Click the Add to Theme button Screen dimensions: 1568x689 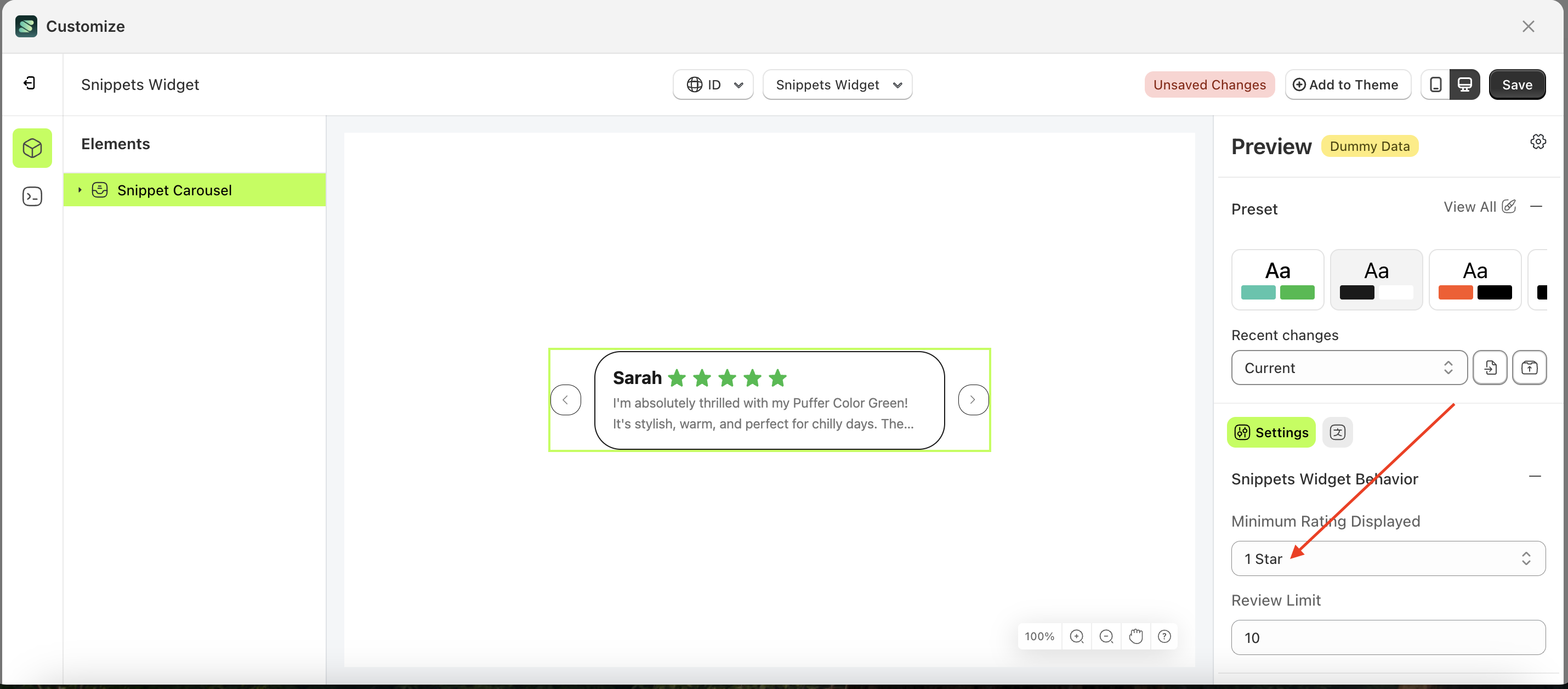pos(1348,84)
